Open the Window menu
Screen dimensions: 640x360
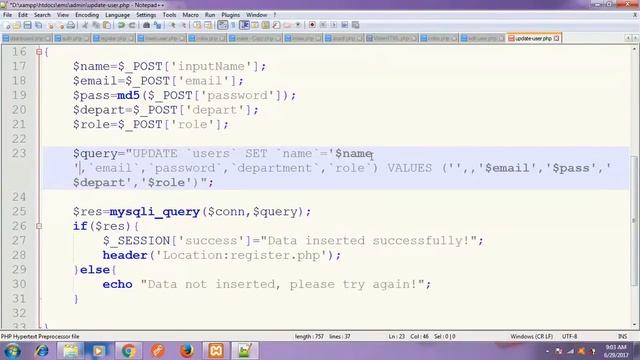coord(256,15)
